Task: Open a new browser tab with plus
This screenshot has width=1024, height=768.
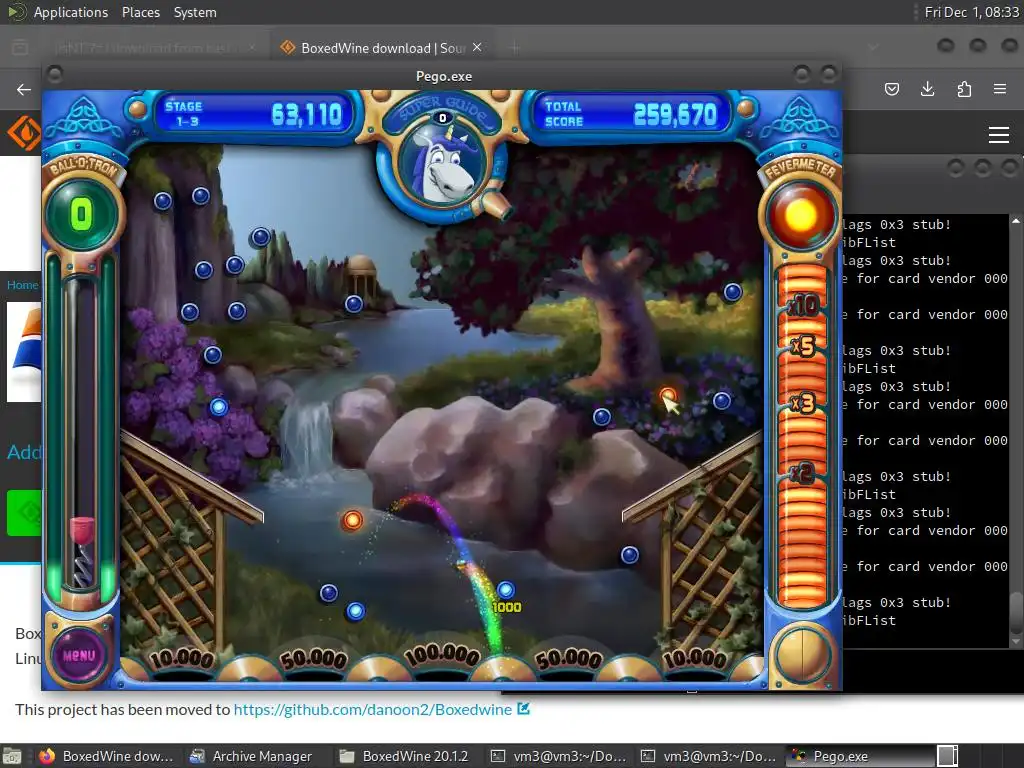Action: (x=515, y=48)
